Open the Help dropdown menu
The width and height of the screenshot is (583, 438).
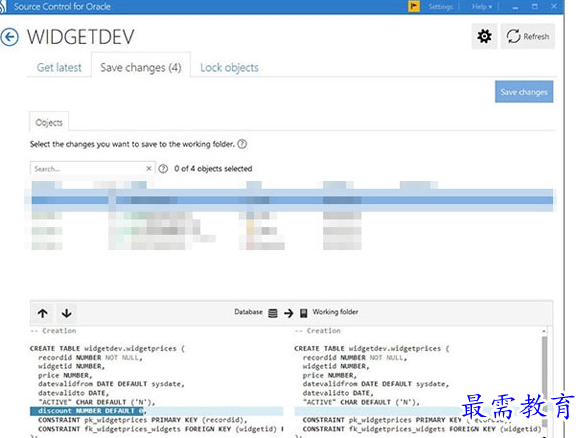[x=482, y=7]
